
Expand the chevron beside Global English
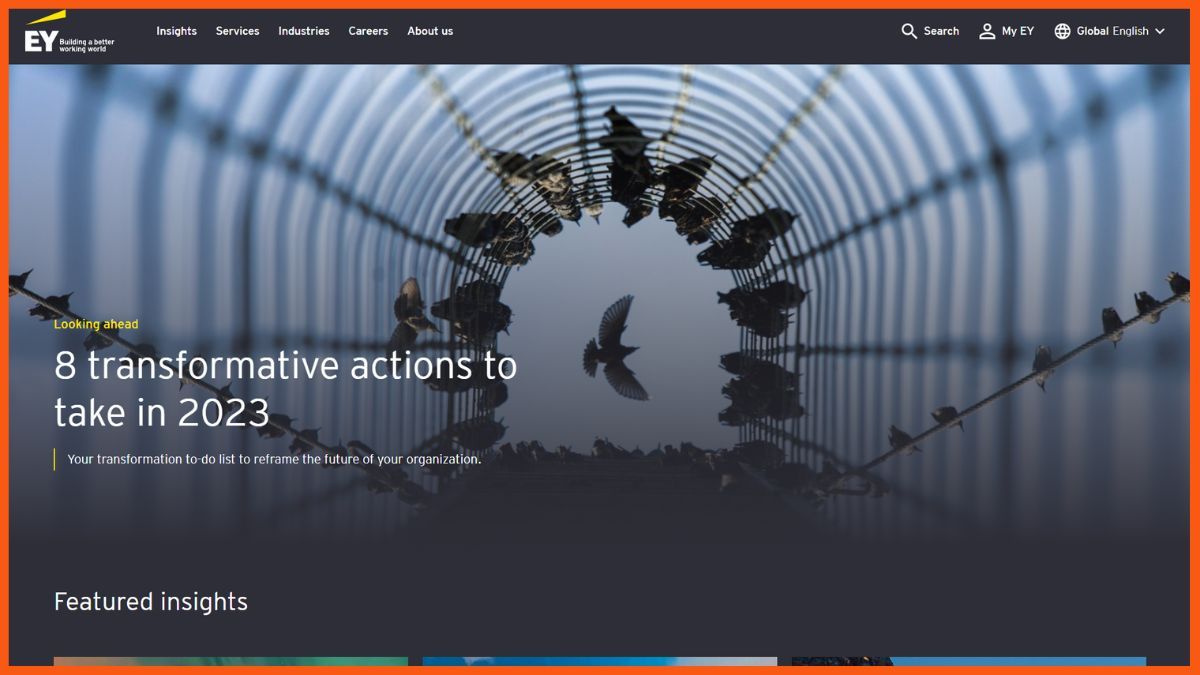tap(1160, 31)
